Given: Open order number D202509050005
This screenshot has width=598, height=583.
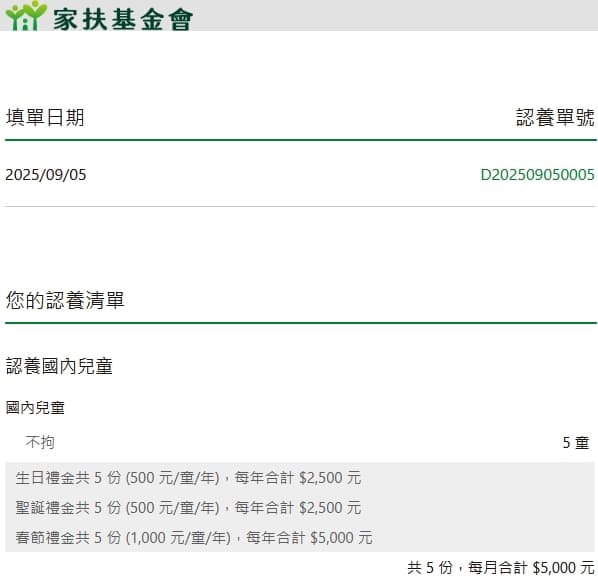Looking at the screenshot, I should pos(537,175).
